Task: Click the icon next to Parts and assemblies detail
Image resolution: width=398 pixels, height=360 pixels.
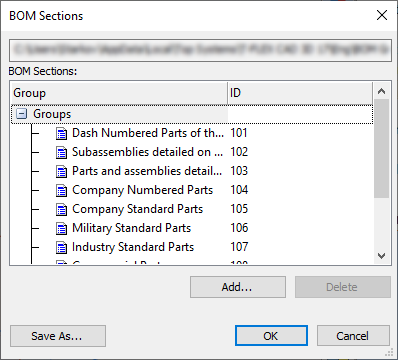Action: 61,171
